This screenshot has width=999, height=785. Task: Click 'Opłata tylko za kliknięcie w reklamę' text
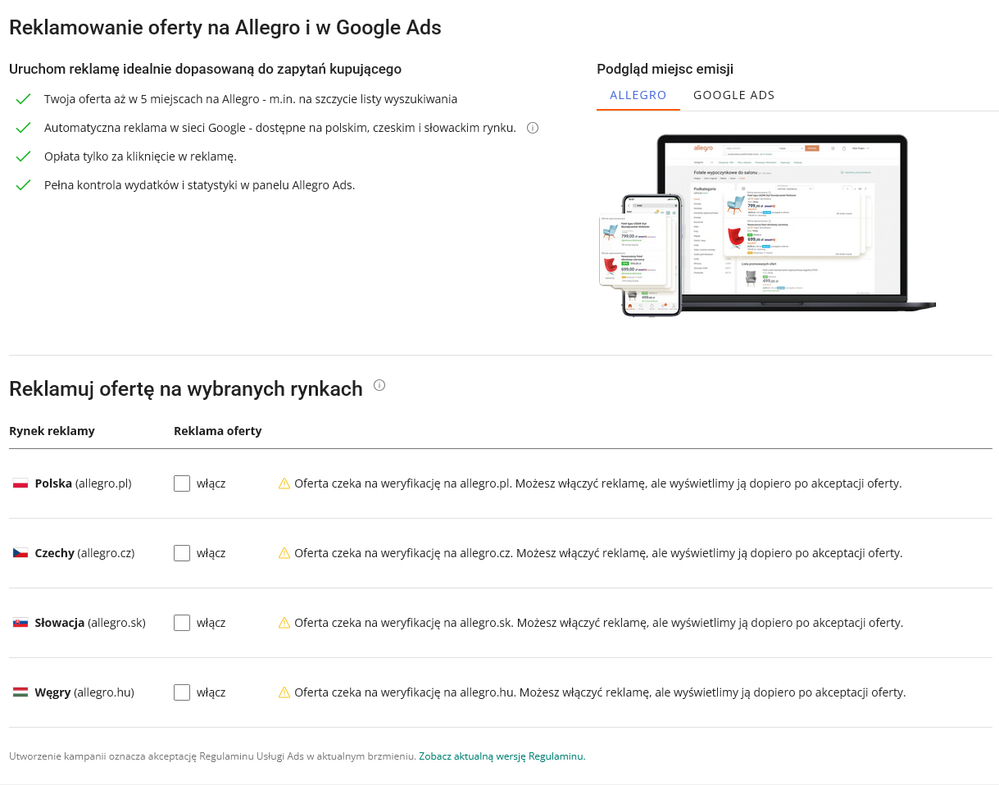140,157
